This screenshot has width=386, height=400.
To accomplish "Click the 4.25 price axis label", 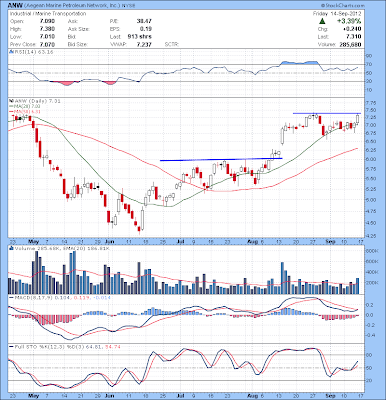I will click(x=372, y=236).
